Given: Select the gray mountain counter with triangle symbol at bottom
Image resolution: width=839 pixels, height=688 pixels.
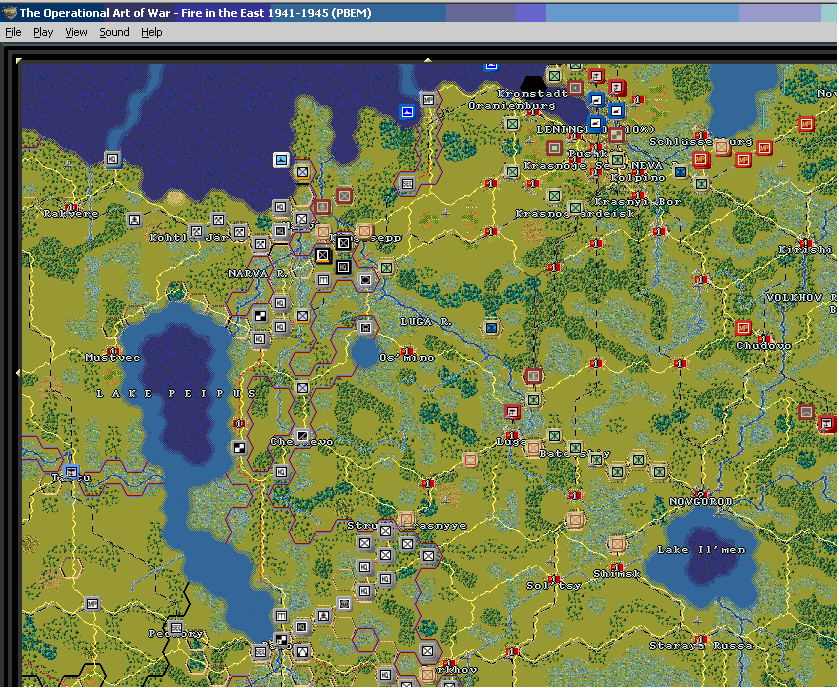Looking at the screenshot, I should [302, 652].
